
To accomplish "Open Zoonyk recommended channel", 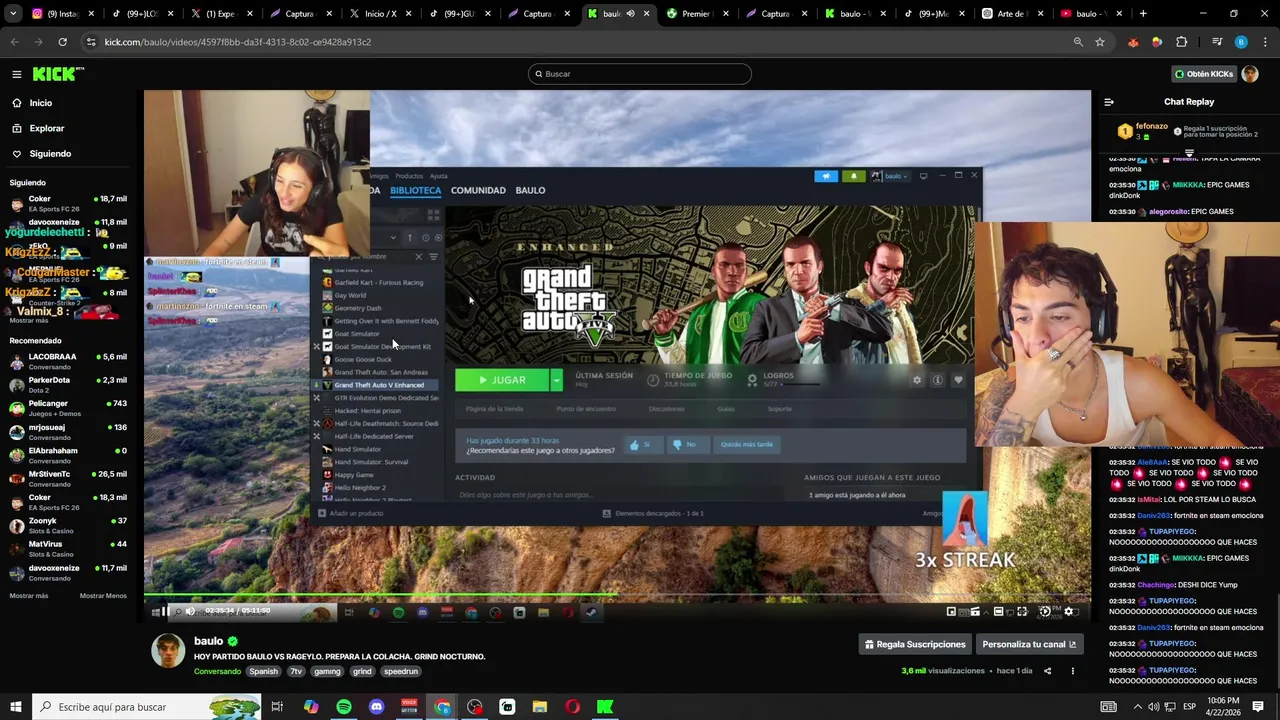I will [68, 525].
